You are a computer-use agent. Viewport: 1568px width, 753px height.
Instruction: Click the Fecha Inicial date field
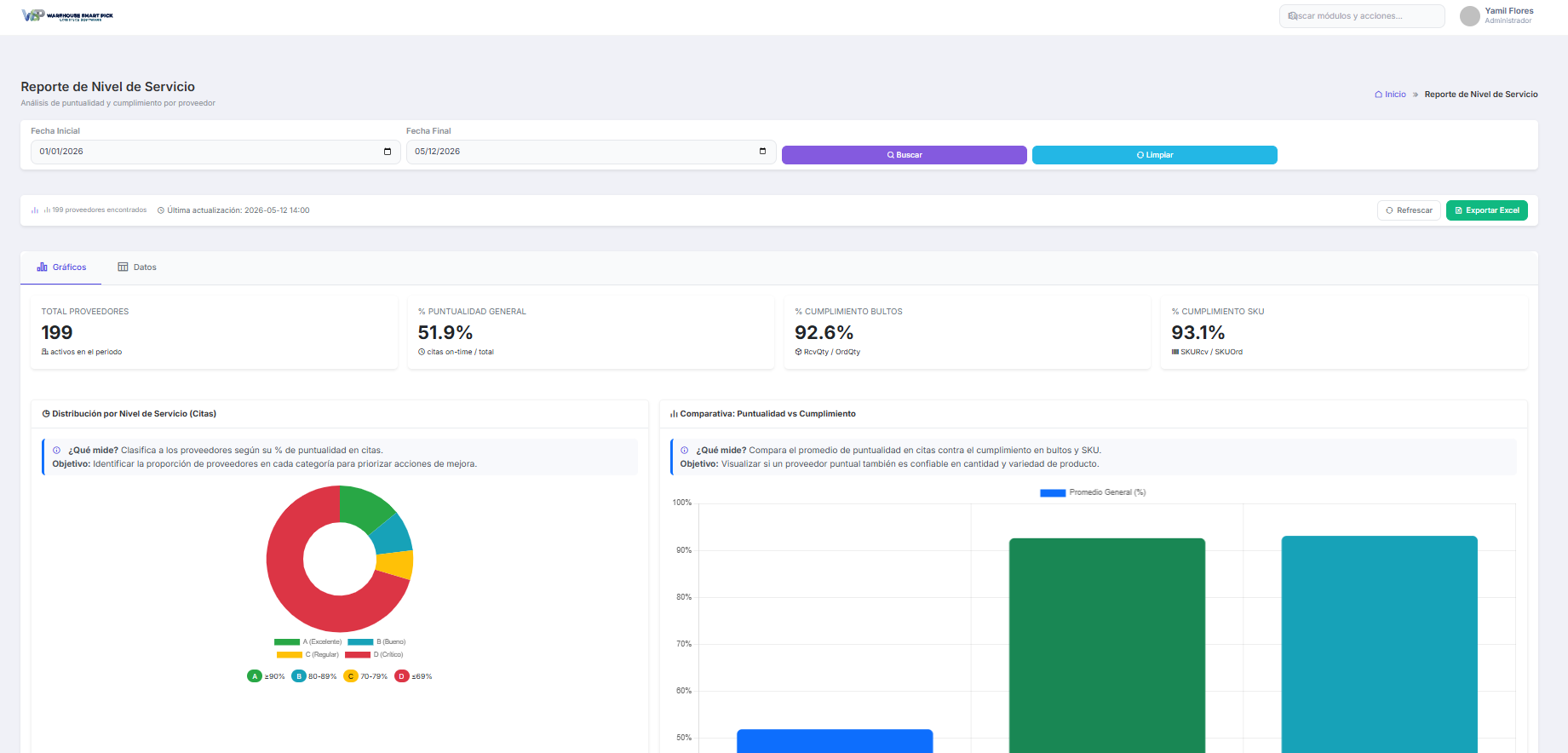[215, 152]
